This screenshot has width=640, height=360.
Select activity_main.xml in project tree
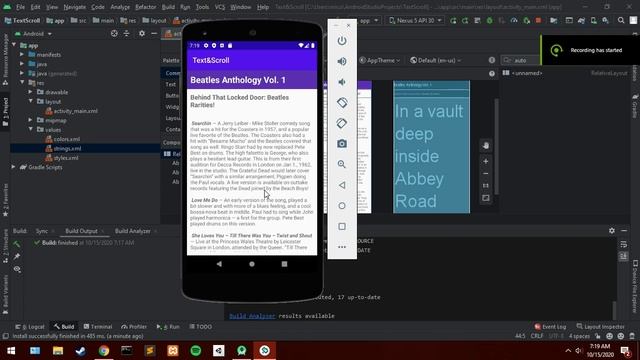tap(76, 111)
